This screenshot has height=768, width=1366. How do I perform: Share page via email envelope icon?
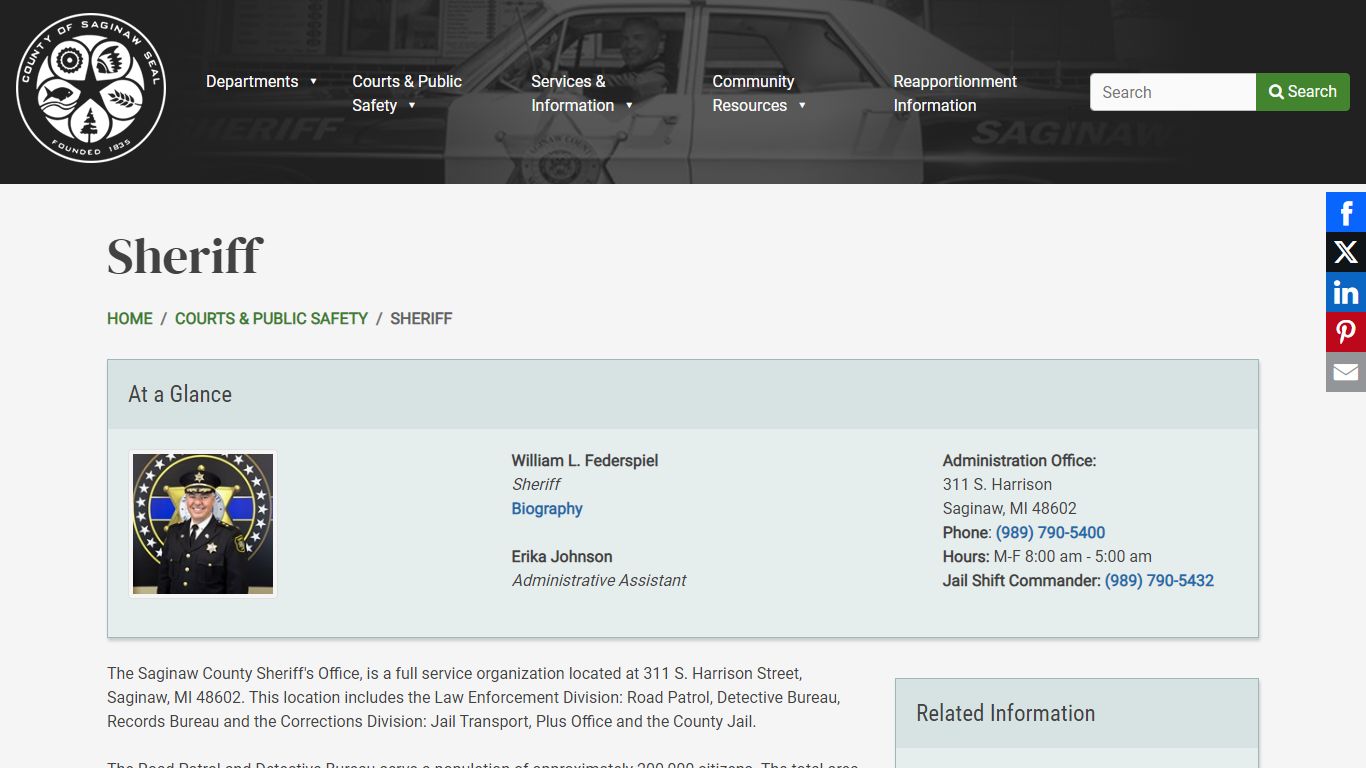tap(1345, 372)
